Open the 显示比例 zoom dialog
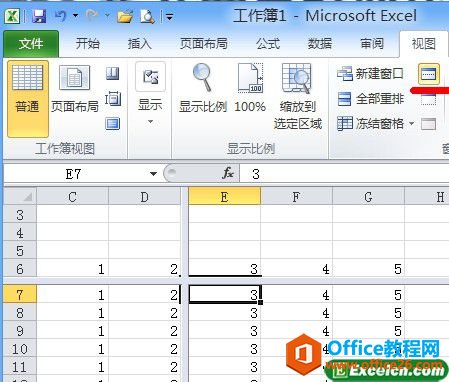 pos(203,88)
